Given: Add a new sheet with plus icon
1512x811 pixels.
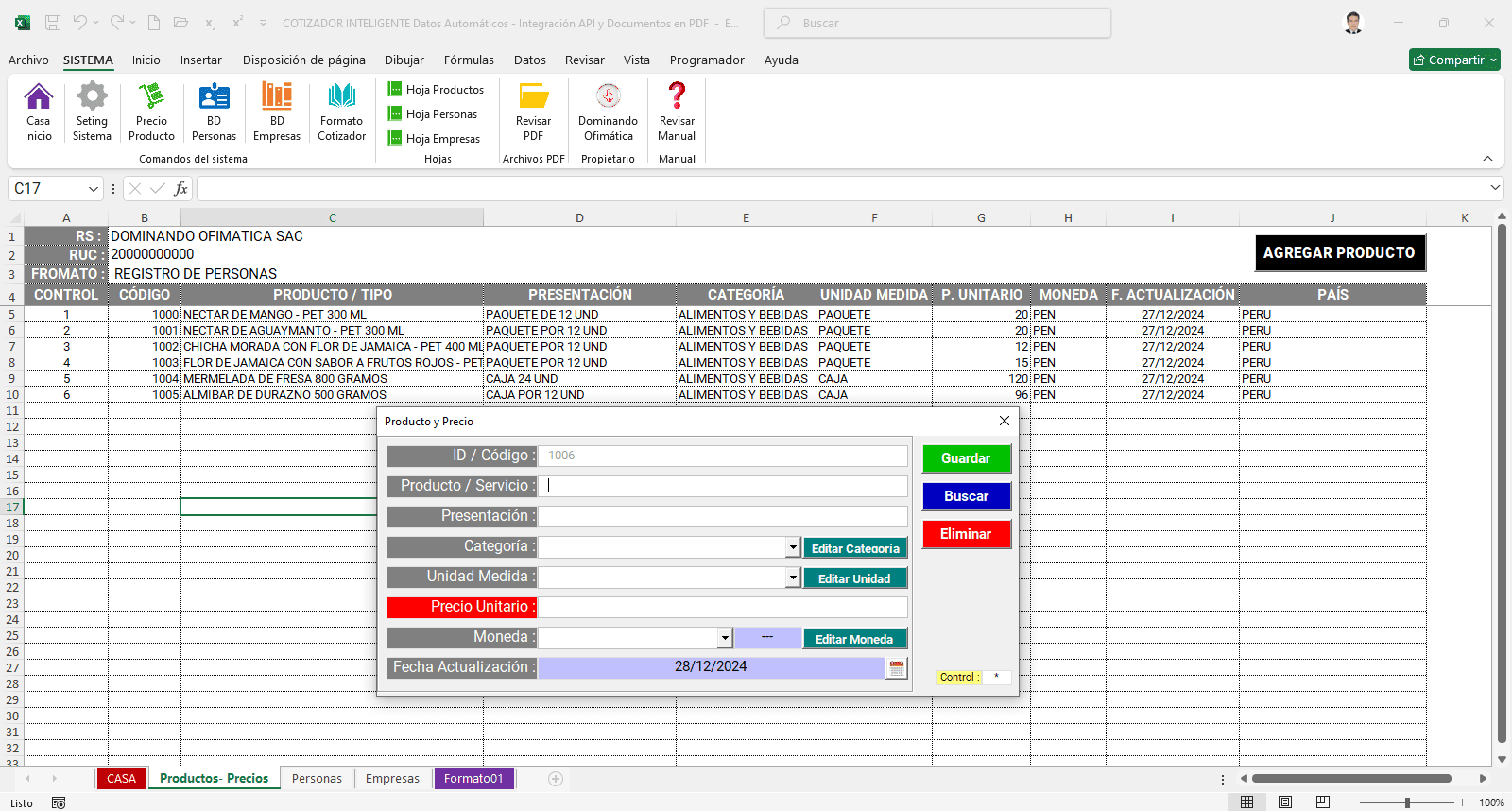Looking at the screenshot, I should (x=556, y=779).
